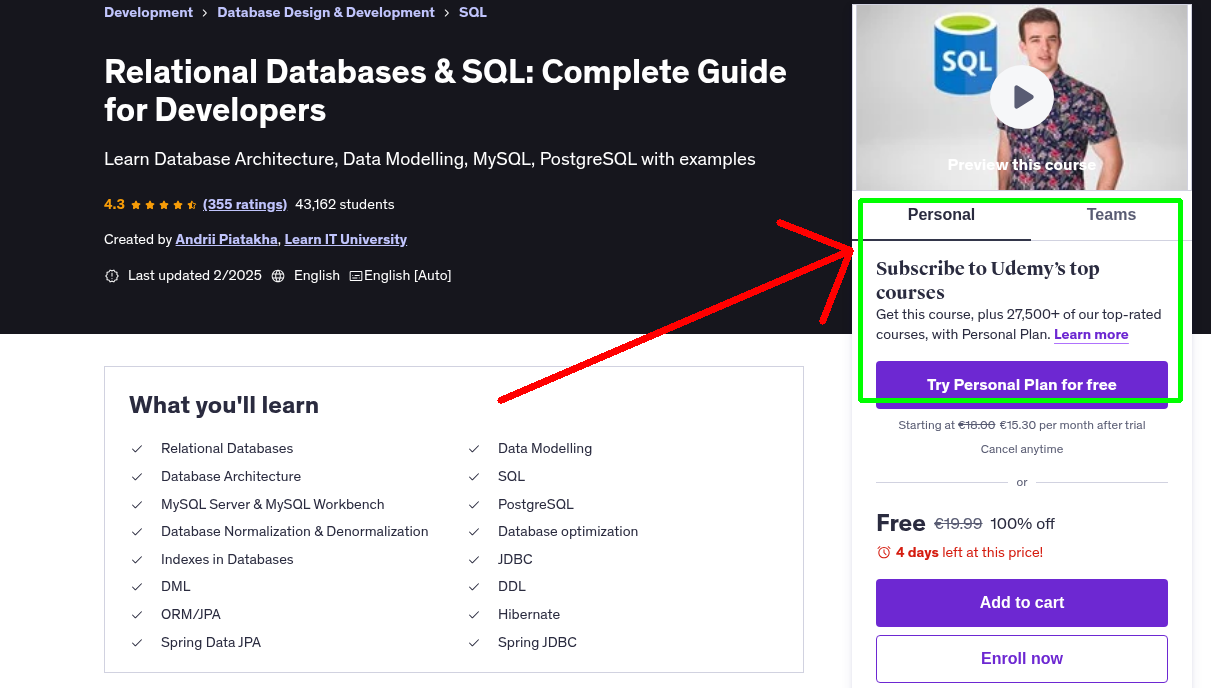Click the globe language icon

(x=278, y=276)
